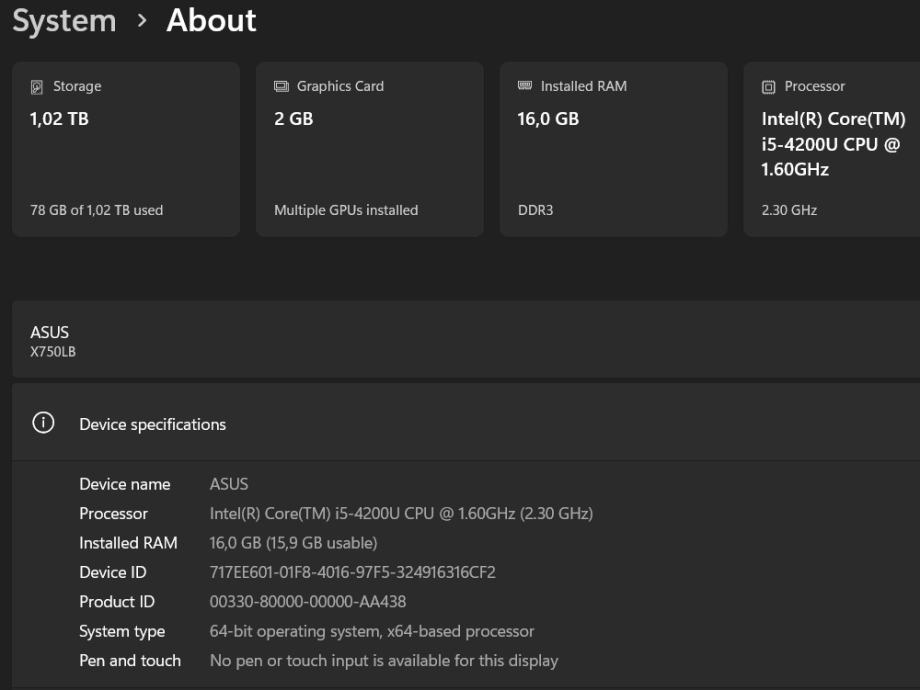Click the Product ID 00330-80000-00000-AA438 value

[307, 602]
